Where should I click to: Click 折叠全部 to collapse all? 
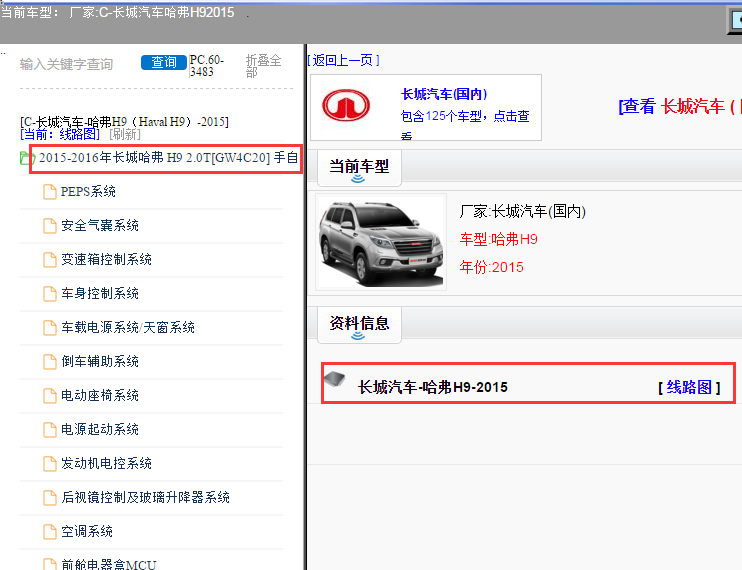(x=264, y=66)
